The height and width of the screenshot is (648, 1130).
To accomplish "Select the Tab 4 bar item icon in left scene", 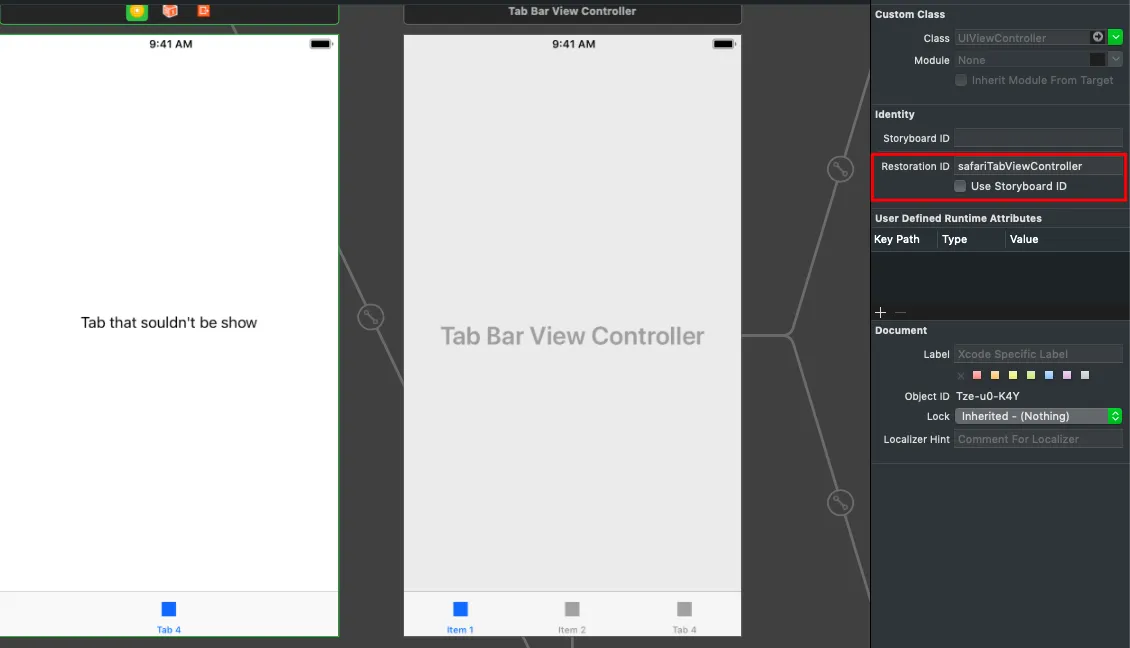I will [169, 609].
